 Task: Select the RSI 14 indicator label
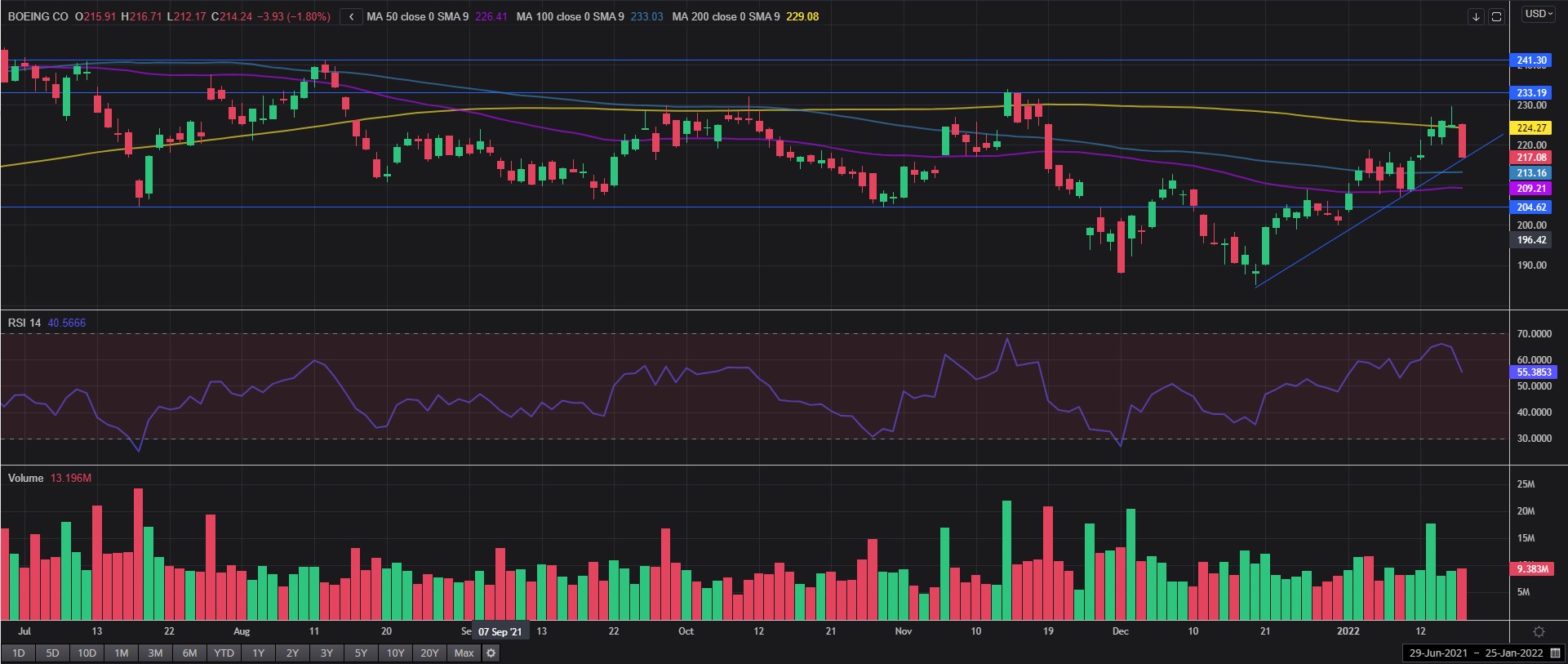pyautogui.click(x=24, y=323)
